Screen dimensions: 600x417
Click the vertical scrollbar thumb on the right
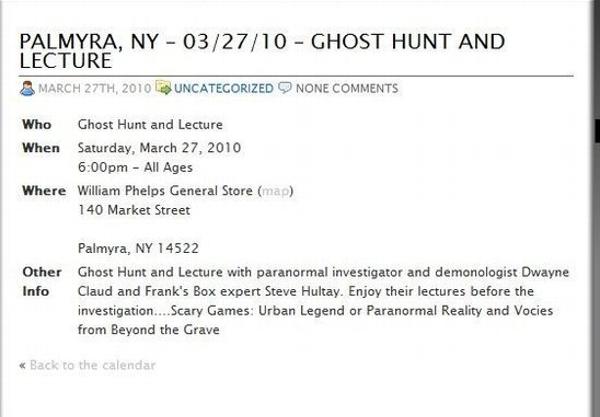tap(597, 131)
